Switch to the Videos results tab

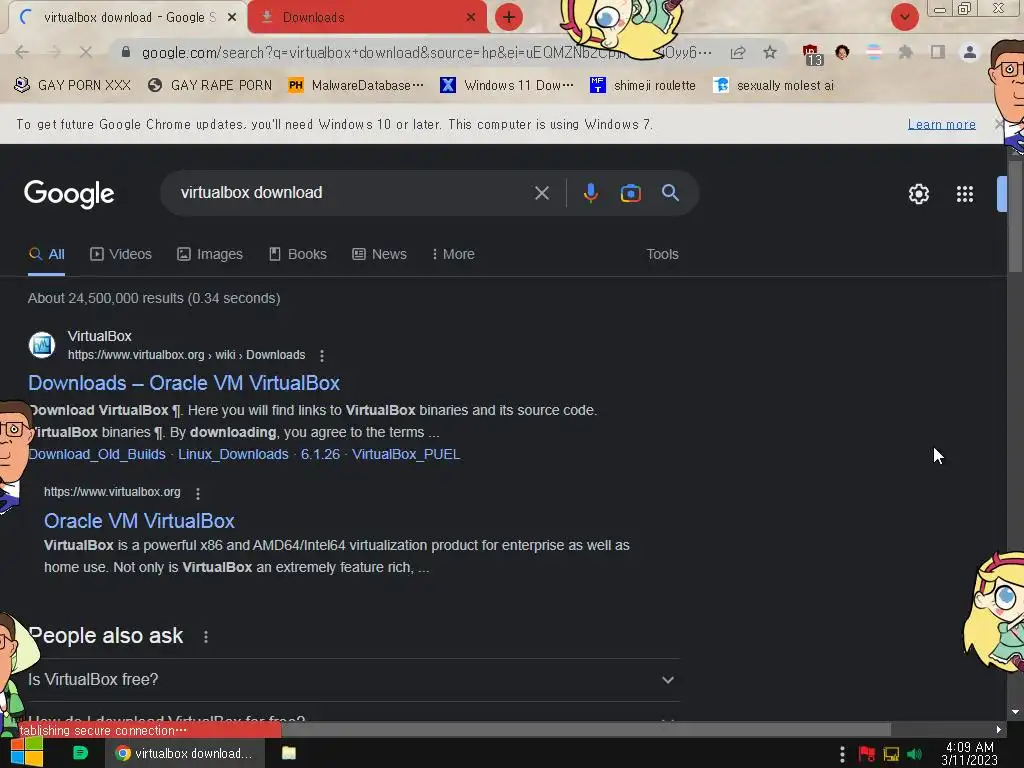pos(121,254)
